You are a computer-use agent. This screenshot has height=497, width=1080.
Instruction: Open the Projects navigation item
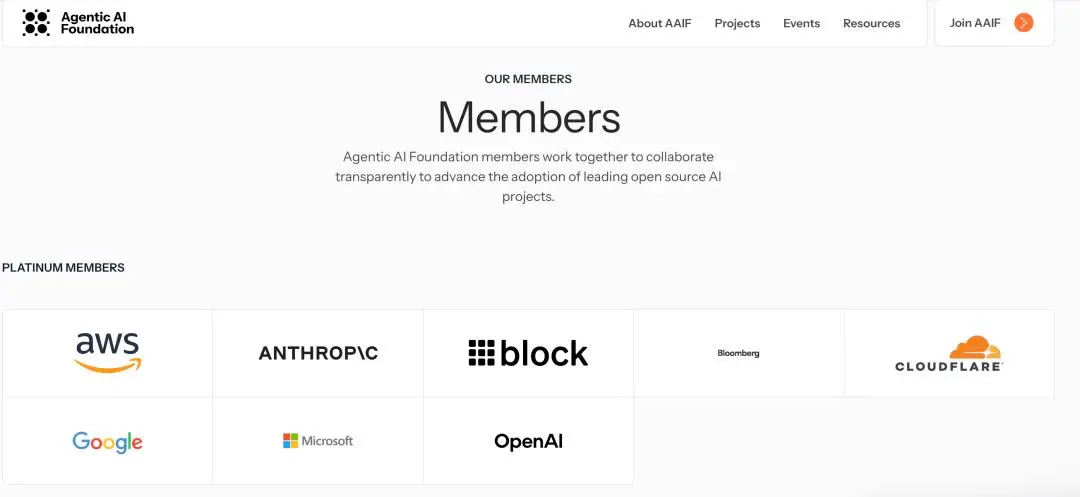(737, 23)
